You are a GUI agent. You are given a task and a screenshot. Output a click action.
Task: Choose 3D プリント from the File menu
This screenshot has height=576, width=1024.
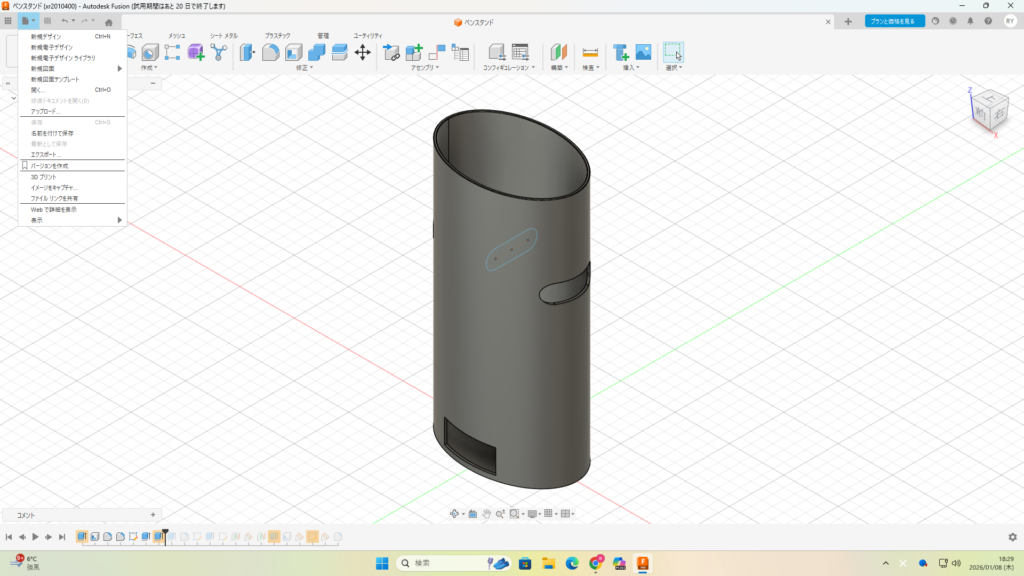coord(44,177)
